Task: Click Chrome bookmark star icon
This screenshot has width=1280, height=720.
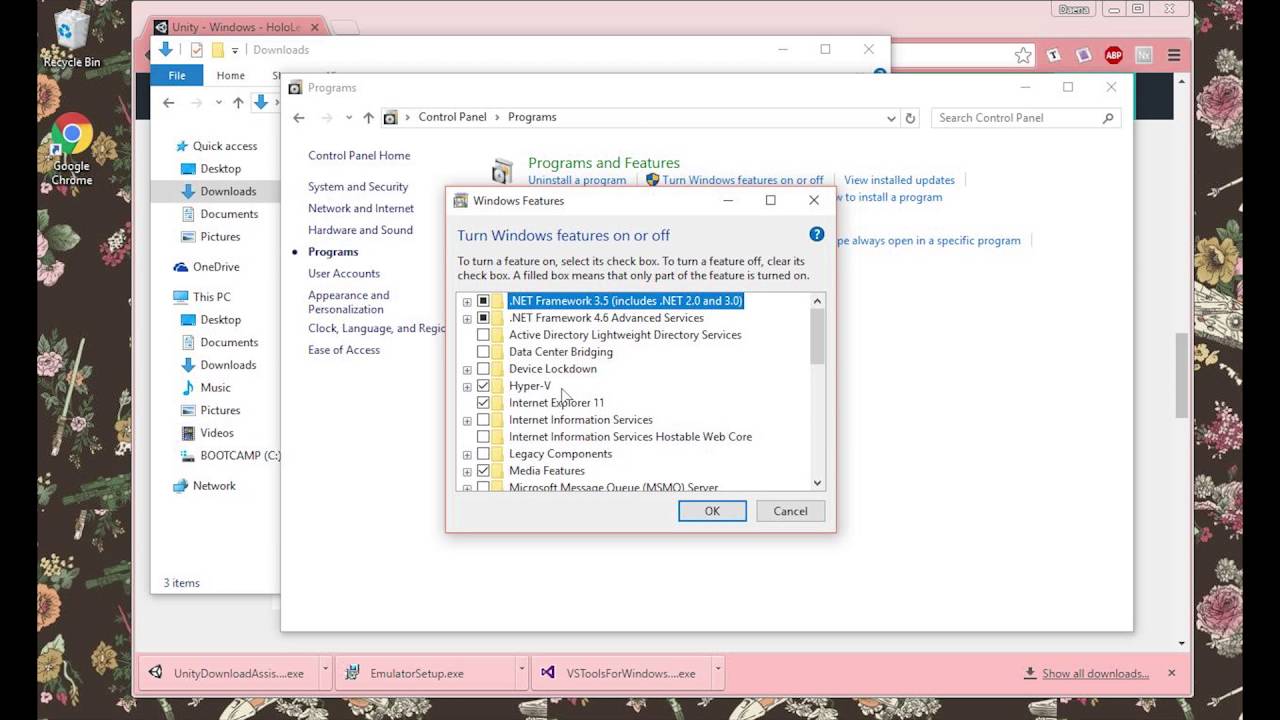Action: (1023, 56)
